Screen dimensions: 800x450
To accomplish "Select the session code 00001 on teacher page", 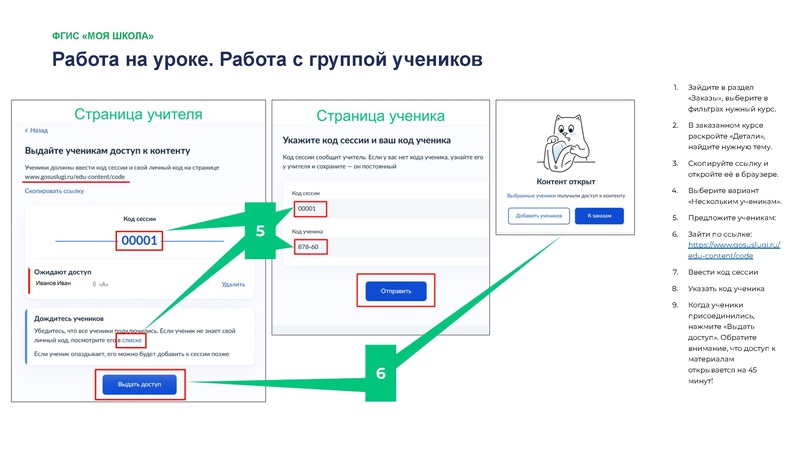I will tap(139, 240).
